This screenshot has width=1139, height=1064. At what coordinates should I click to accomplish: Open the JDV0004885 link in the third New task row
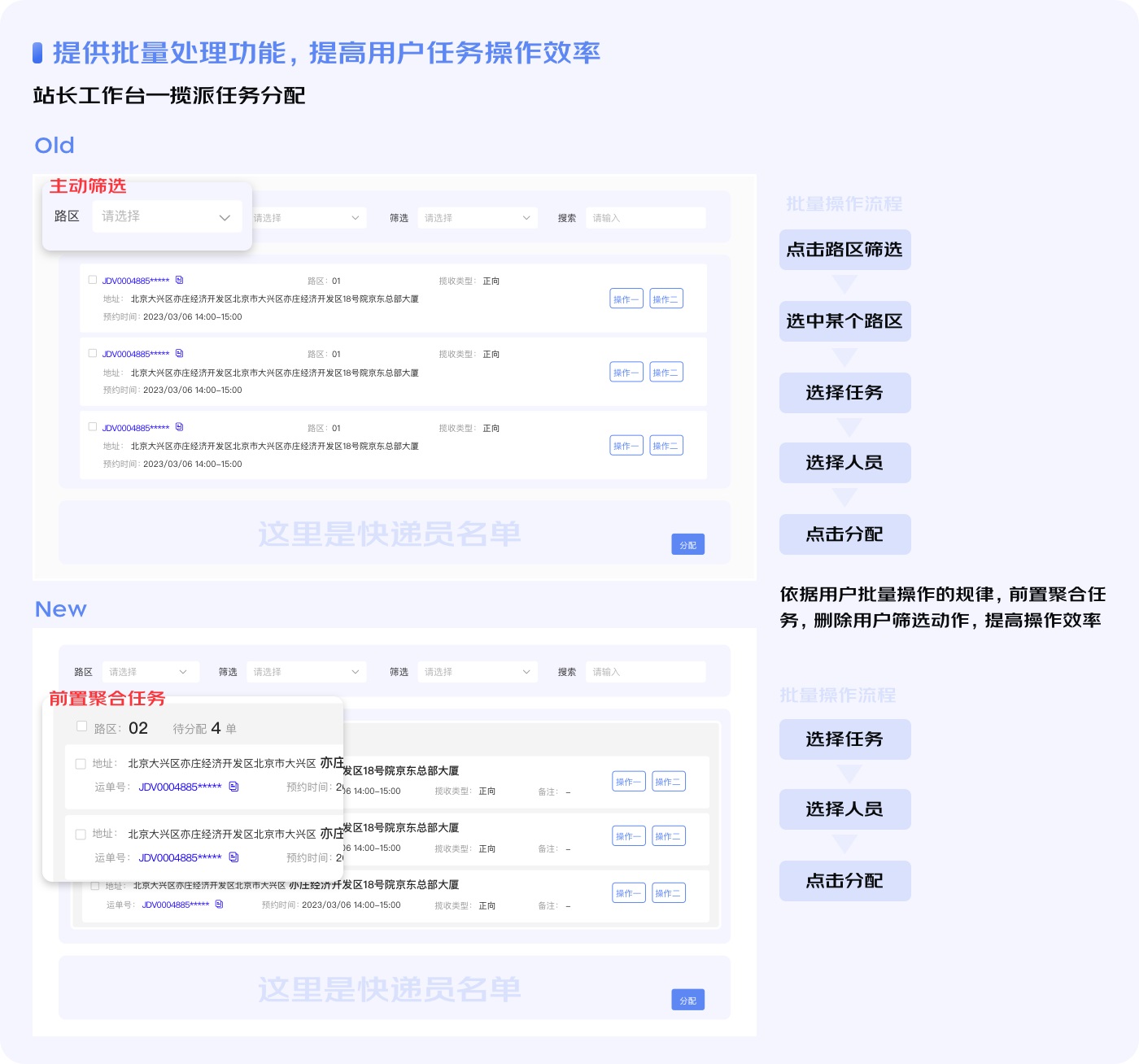[x=176, y=905]
